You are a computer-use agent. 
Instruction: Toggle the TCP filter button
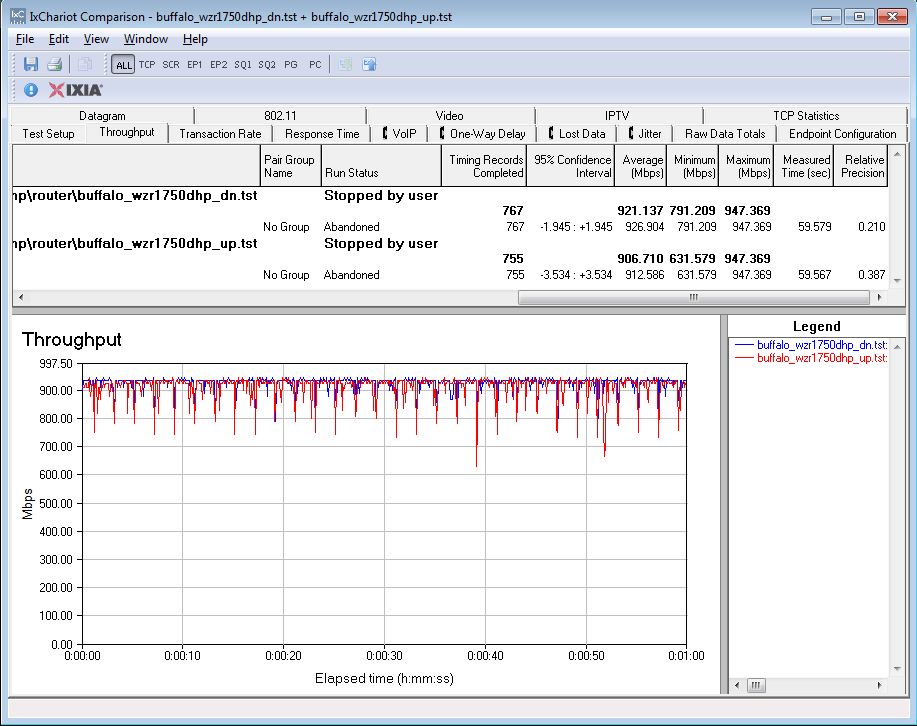pyautogui.click(x=147, y=64)
